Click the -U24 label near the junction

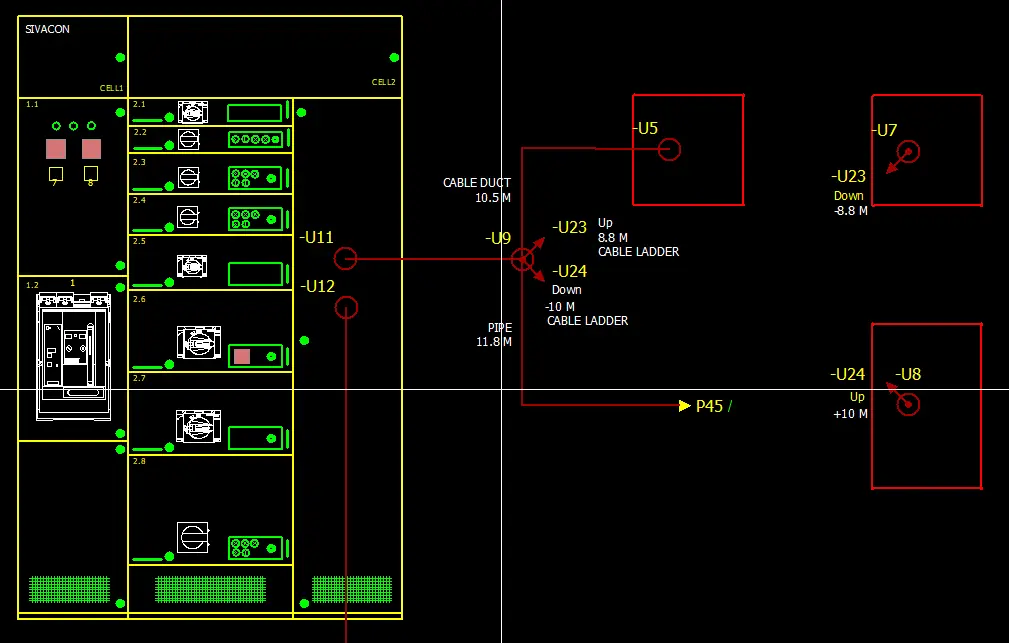coord(569,271)
